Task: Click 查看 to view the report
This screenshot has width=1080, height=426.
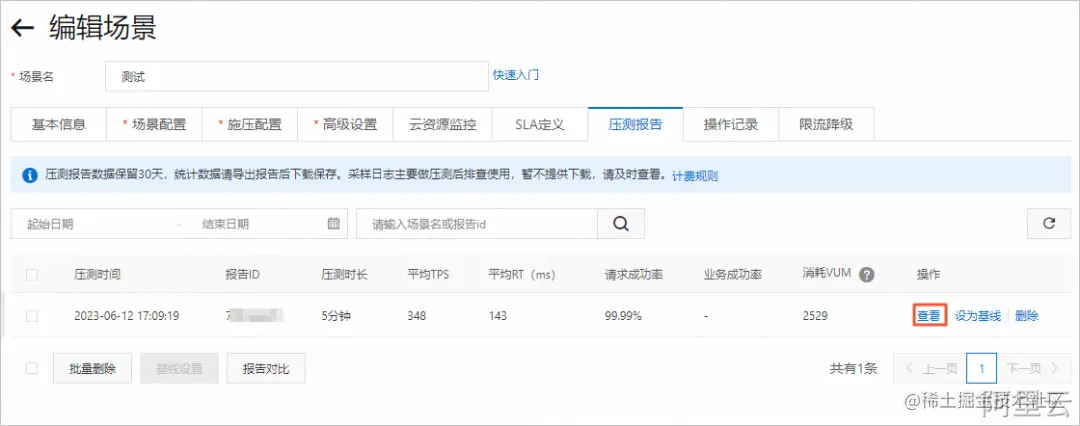Action: pos(928,316)
